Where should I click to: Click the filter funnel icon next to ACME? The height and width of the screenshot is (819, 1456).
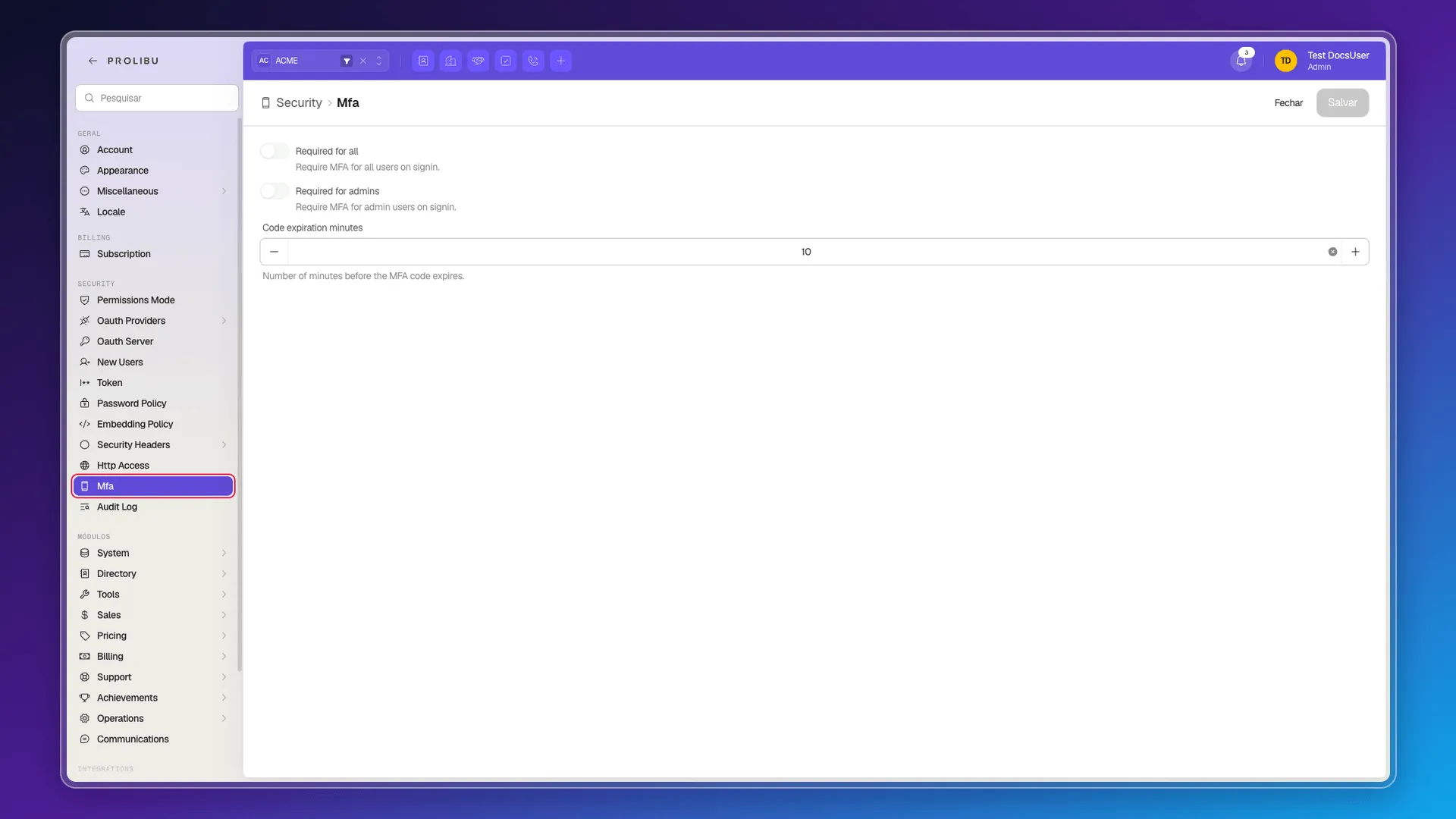coord(347,61)
